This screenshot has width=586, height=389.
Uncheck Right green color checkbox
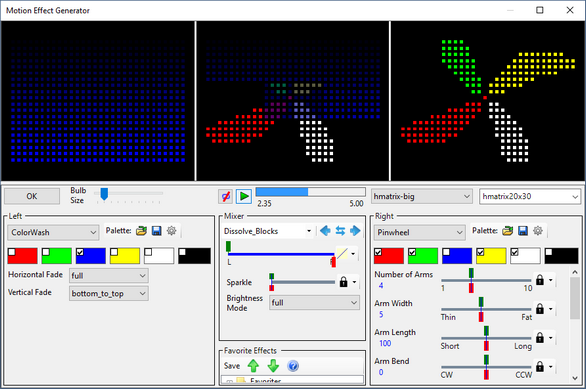pyautogui.click(x=412, y=252)
